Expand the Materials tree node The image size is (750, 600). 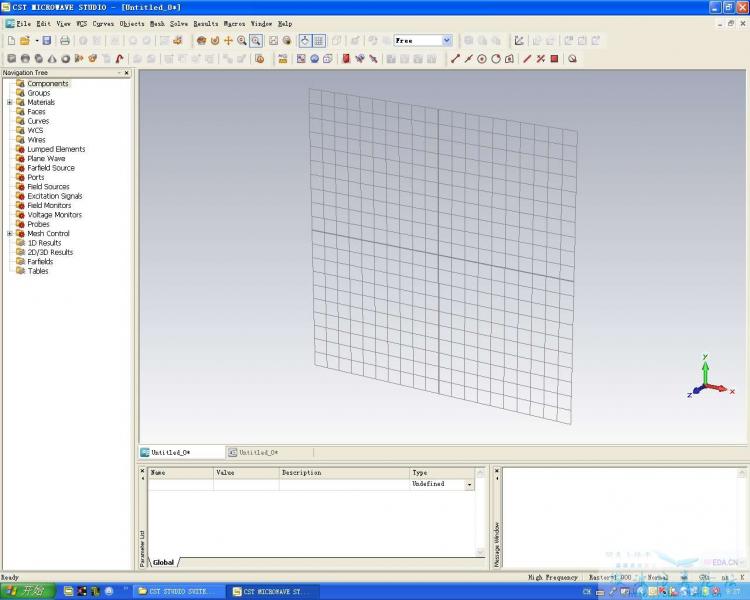pyautogui.click(x=9, y=102)
